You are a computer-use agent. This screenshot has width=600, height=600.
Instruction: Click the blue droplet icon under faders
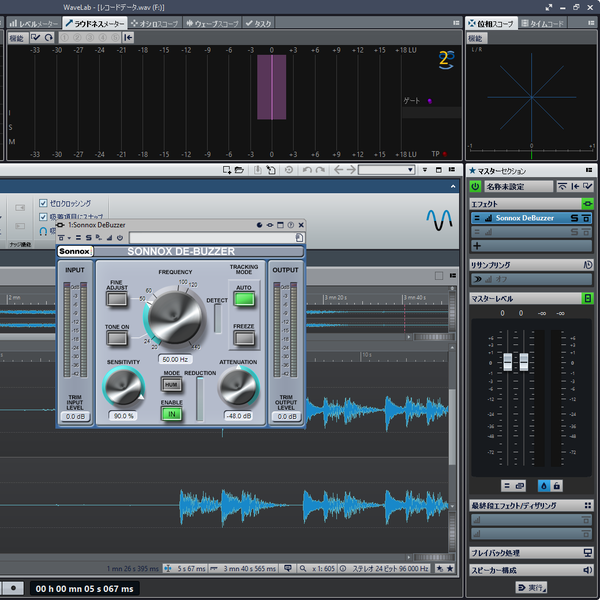click(544, 486)
